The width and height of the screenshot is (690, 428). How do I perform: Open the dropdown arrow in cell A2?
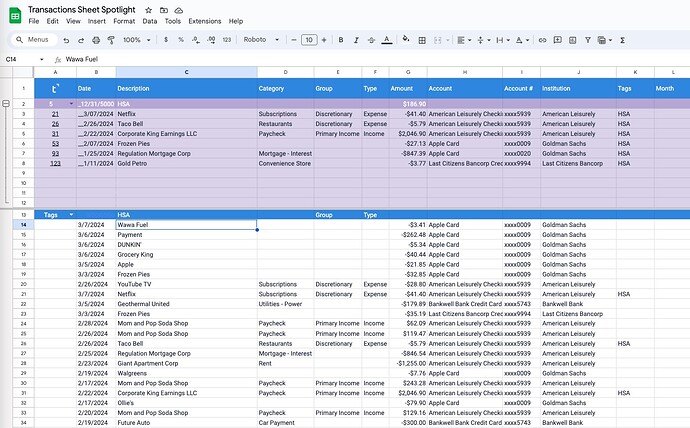71,104
